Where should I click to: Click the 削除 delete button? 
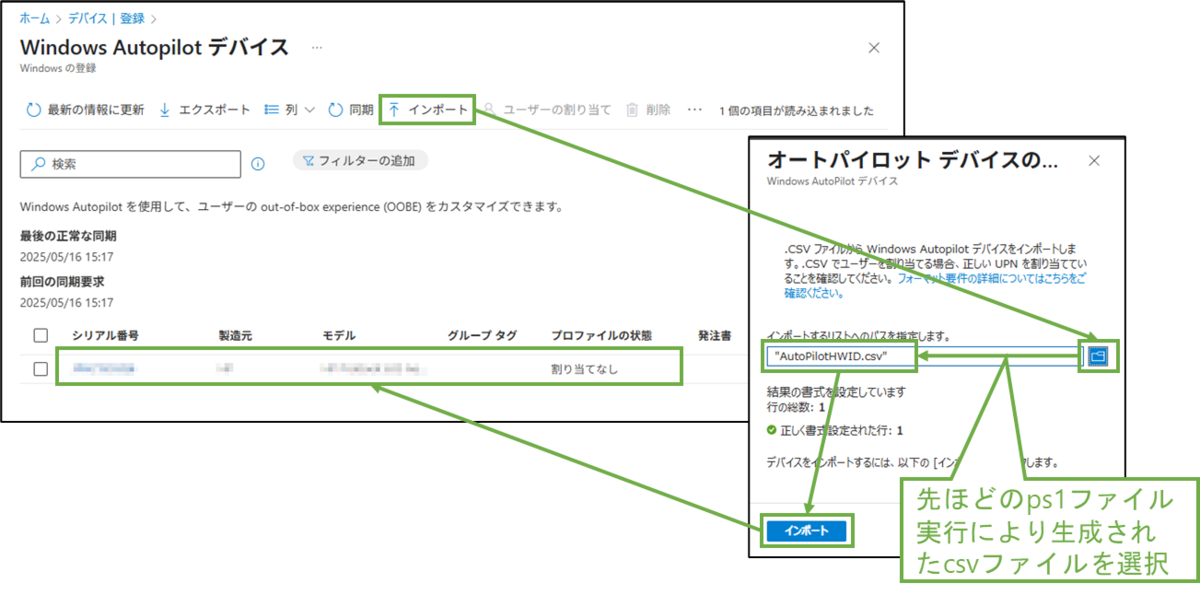pos(649,110)
